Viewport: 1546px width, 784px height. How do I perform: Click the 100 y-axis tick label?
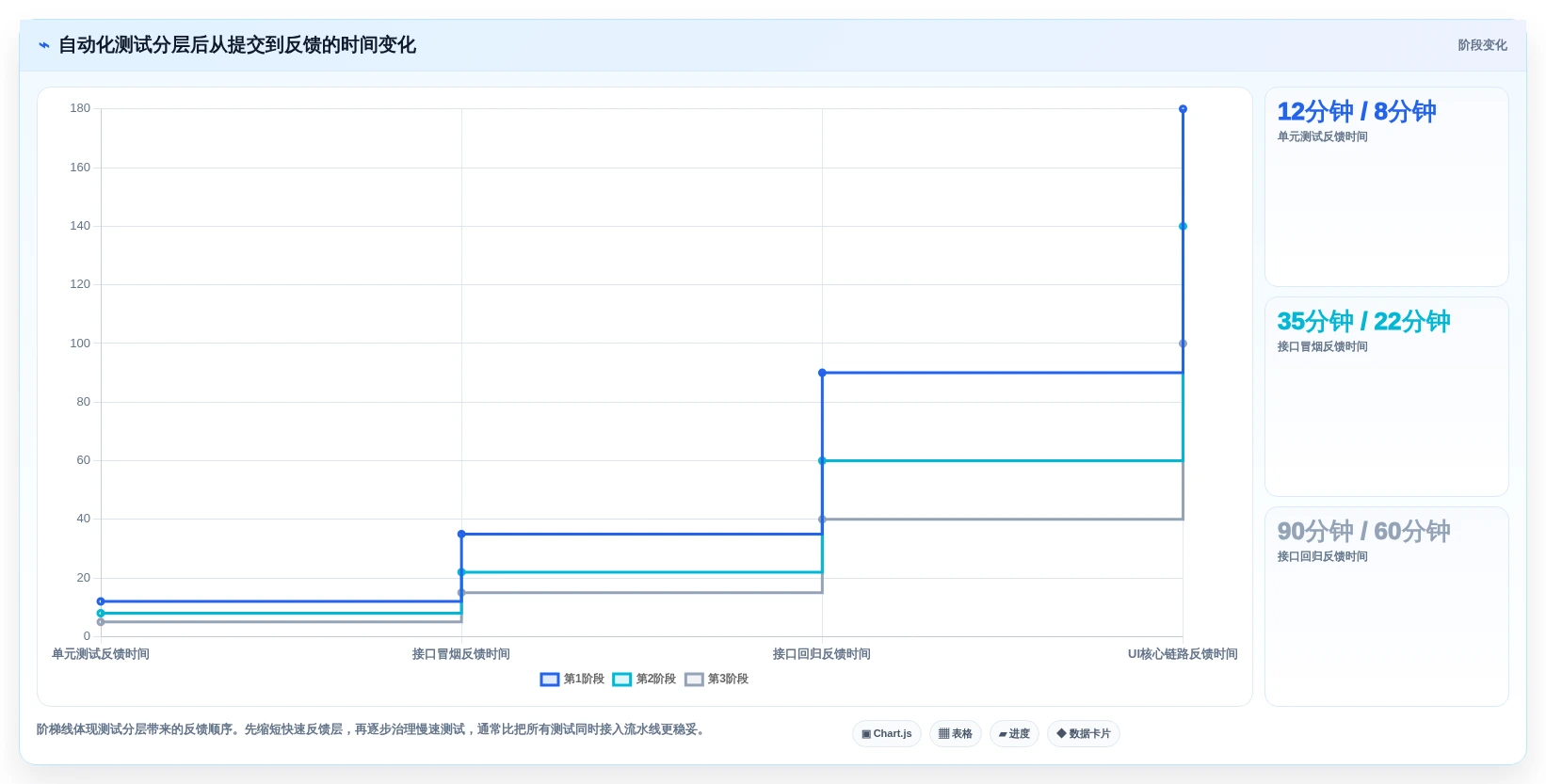pos(80,344)
